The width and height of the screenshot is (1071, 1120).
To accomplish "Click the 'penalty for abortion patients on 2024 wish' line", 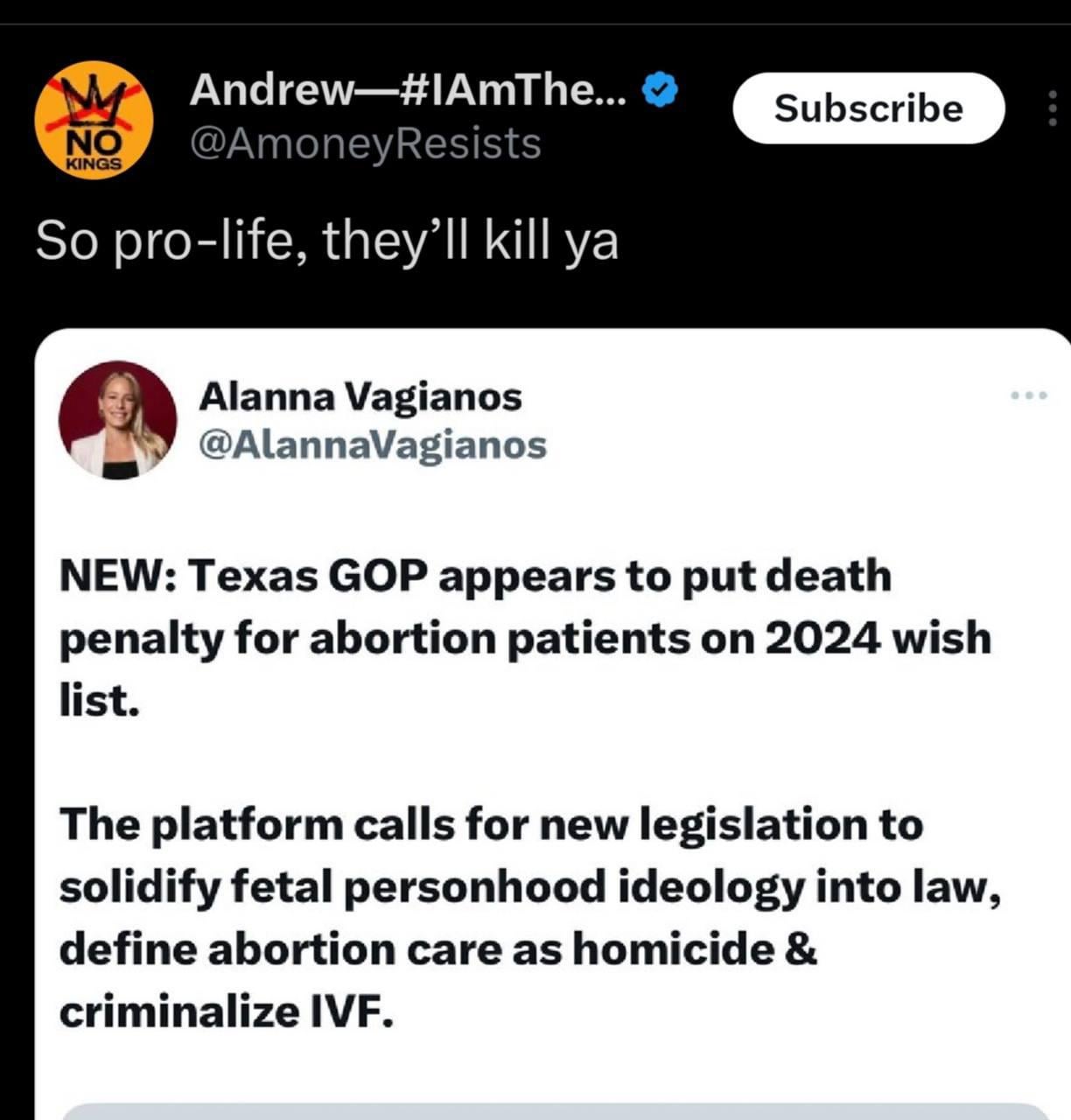I will pyautogui.click(x=525, y=638).
